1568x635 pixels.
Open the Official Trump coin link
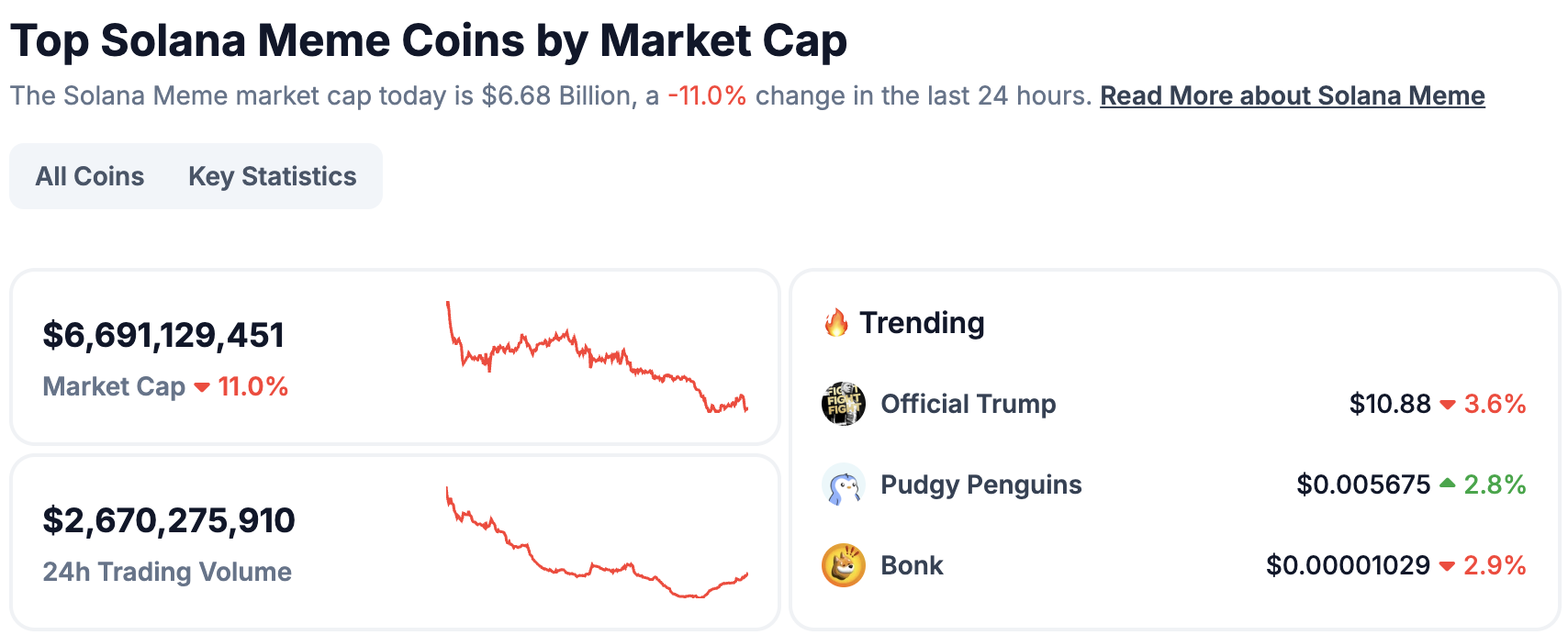pos(968,404)
